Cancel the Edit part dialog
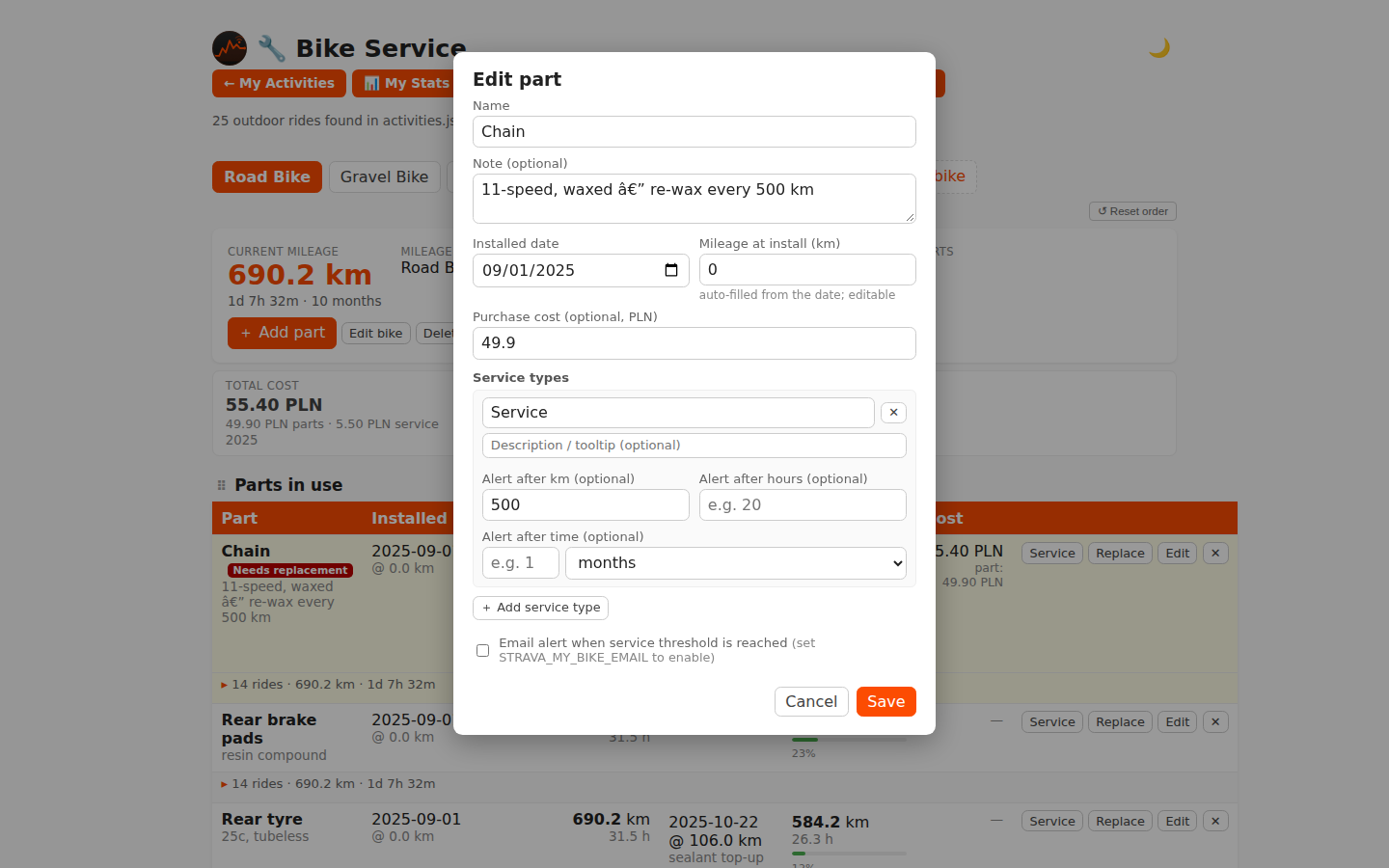 click(811, 702)
